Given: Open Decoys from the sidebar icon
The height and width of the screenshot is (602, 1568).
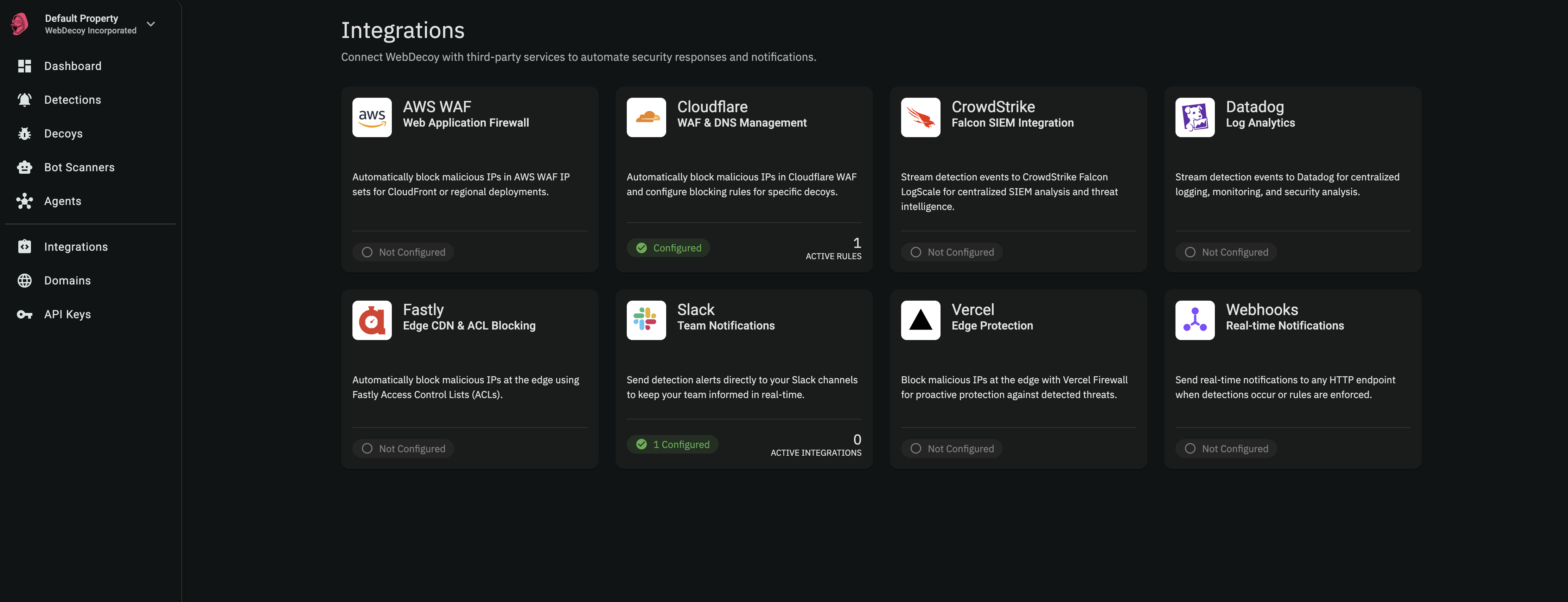Looking at the screenshot, I should pos(24,133).
